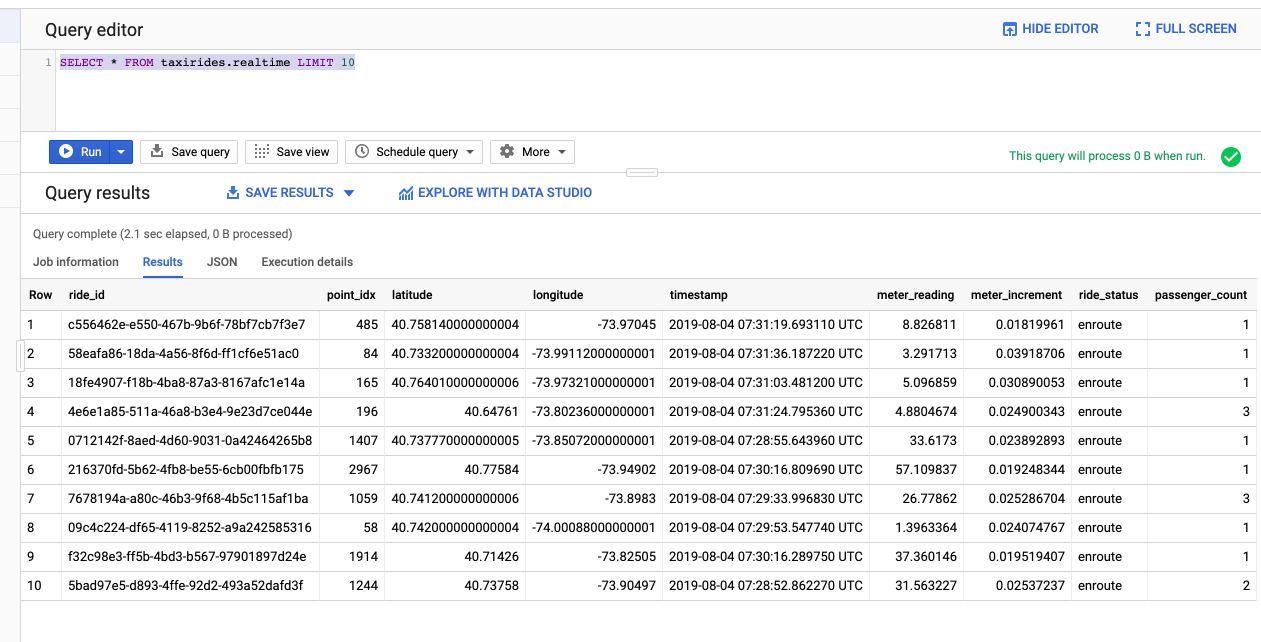This screenshot has width=1261, height=642.
Task: Select ride_id 4e6e1a85-511a-46a8-b3e4-9e23d7ce044e
Action: [x=190, y=411]
